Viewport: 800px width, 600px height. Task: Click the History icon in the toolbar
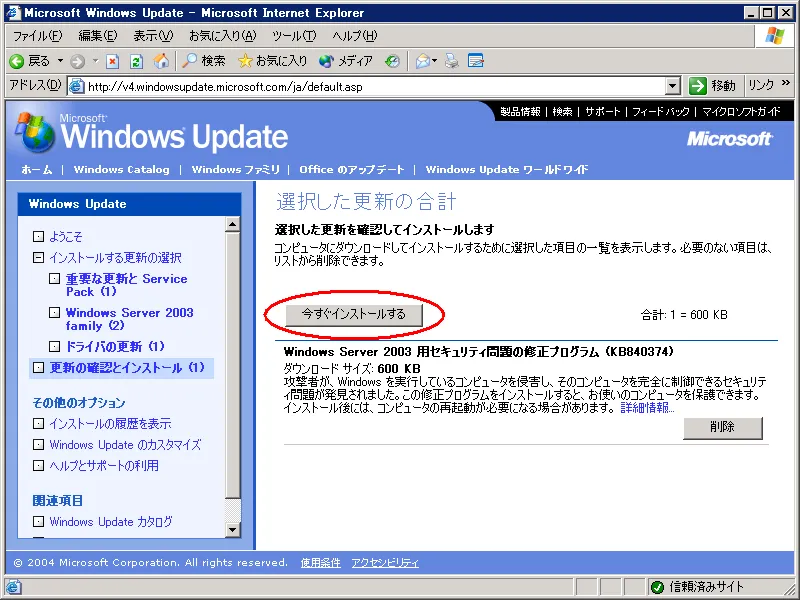coord(392,61)
